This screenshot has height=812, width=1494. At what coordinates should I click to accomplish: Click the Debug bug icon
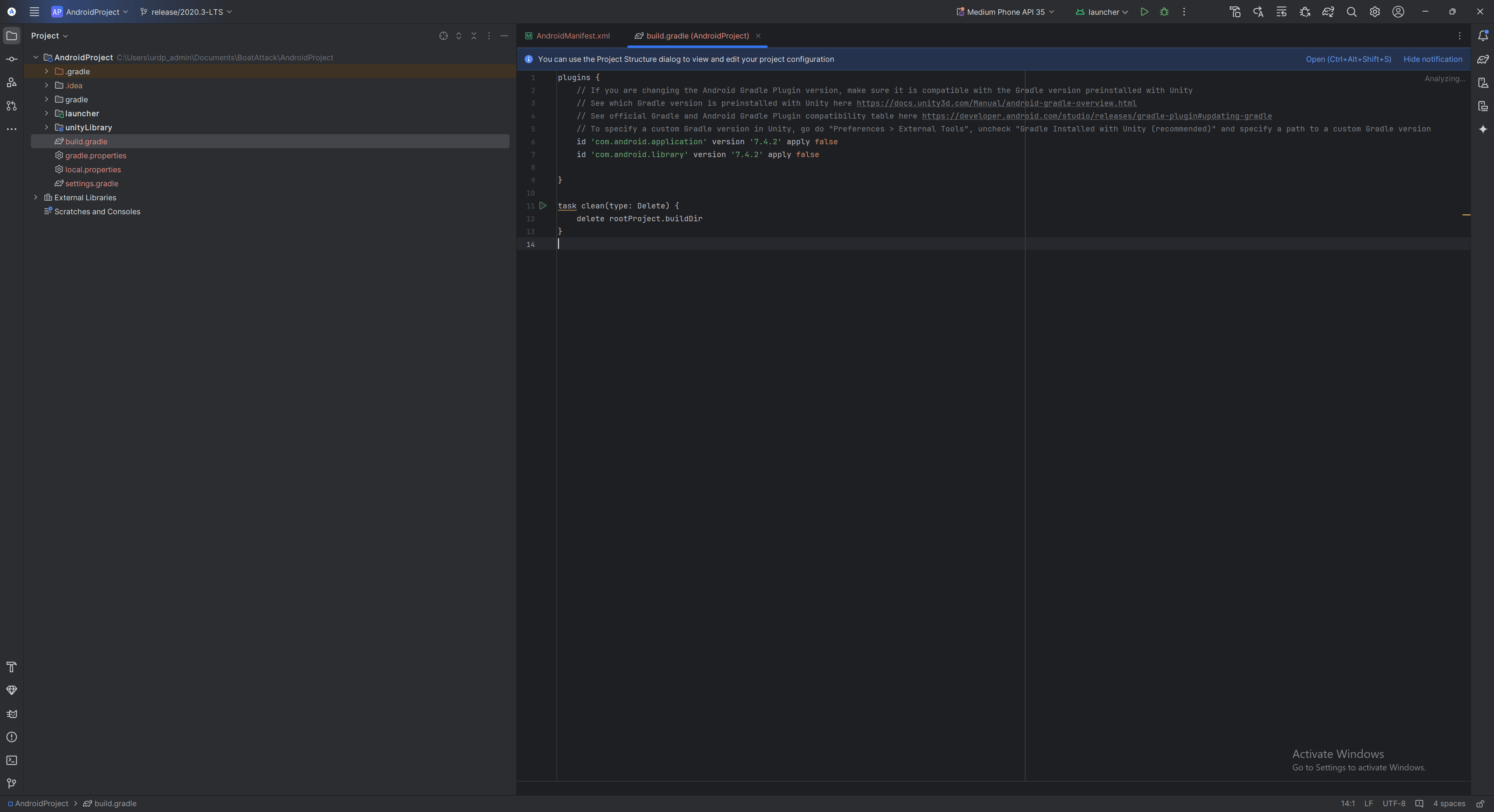[1164, 12]
